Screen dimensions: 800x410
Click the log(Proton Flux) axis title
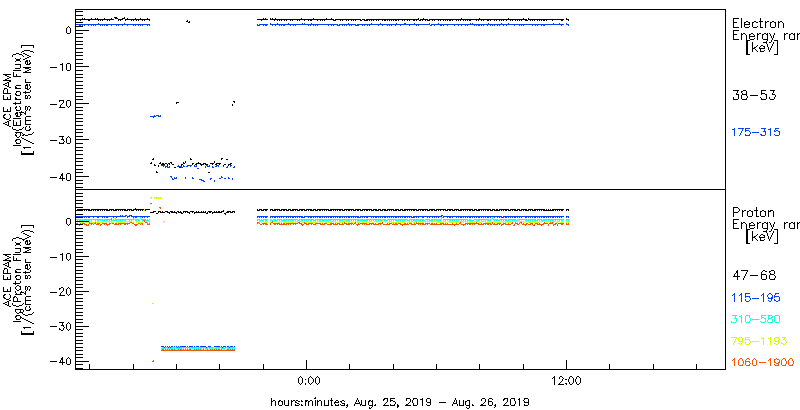click(19, 279)
